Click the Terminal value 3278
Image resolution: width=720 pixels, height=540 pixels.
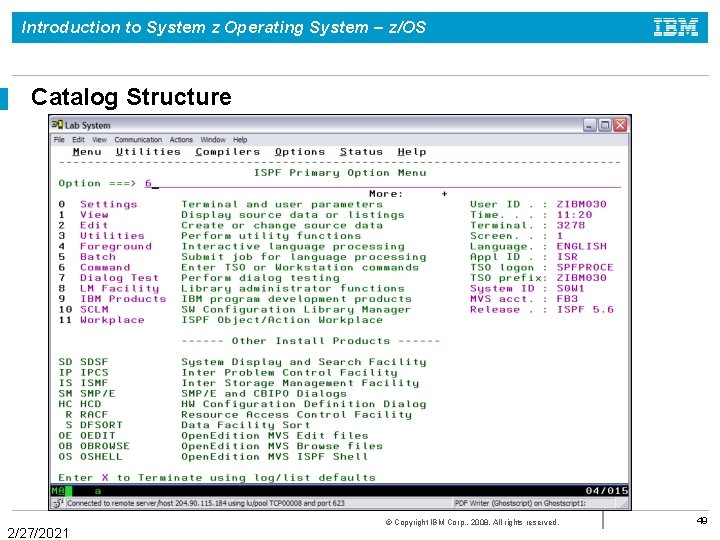tap(571, 225)
